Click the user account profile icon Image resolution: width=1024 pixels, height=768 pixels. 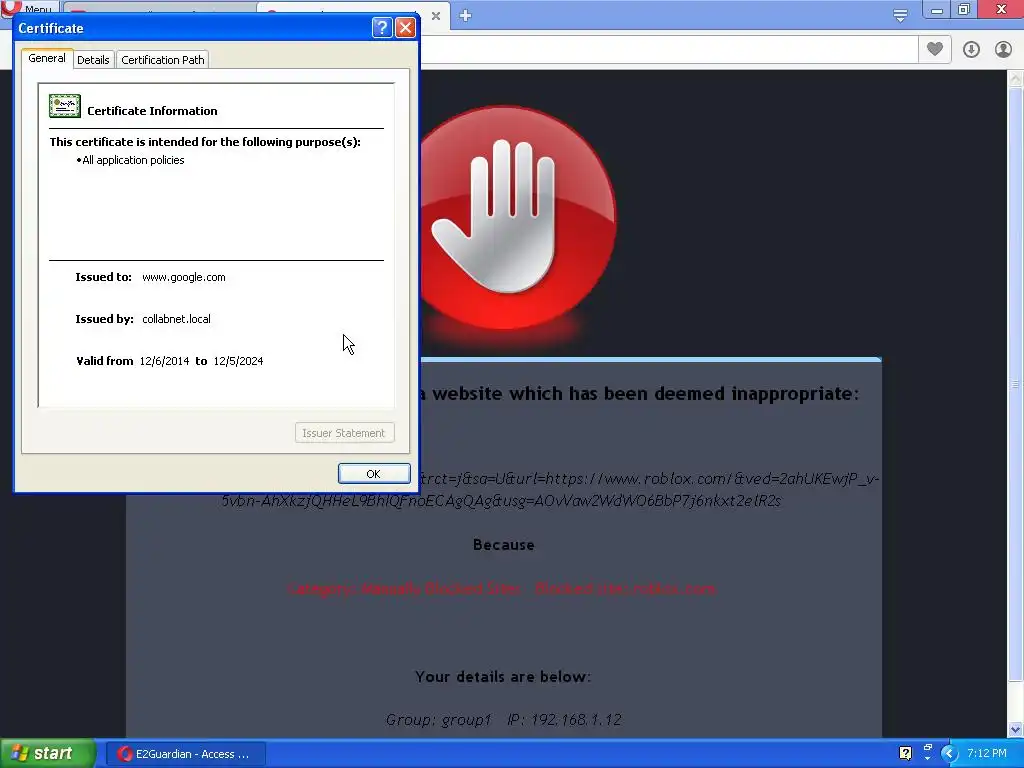(1003, 49)
